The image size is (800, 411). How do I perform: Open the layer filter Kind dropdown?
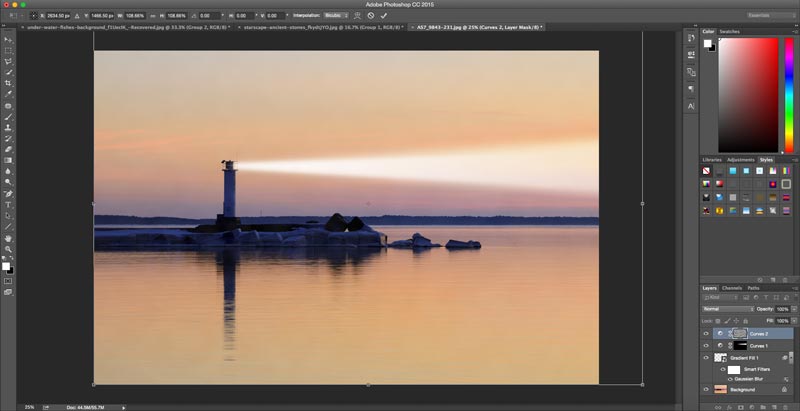720,297
